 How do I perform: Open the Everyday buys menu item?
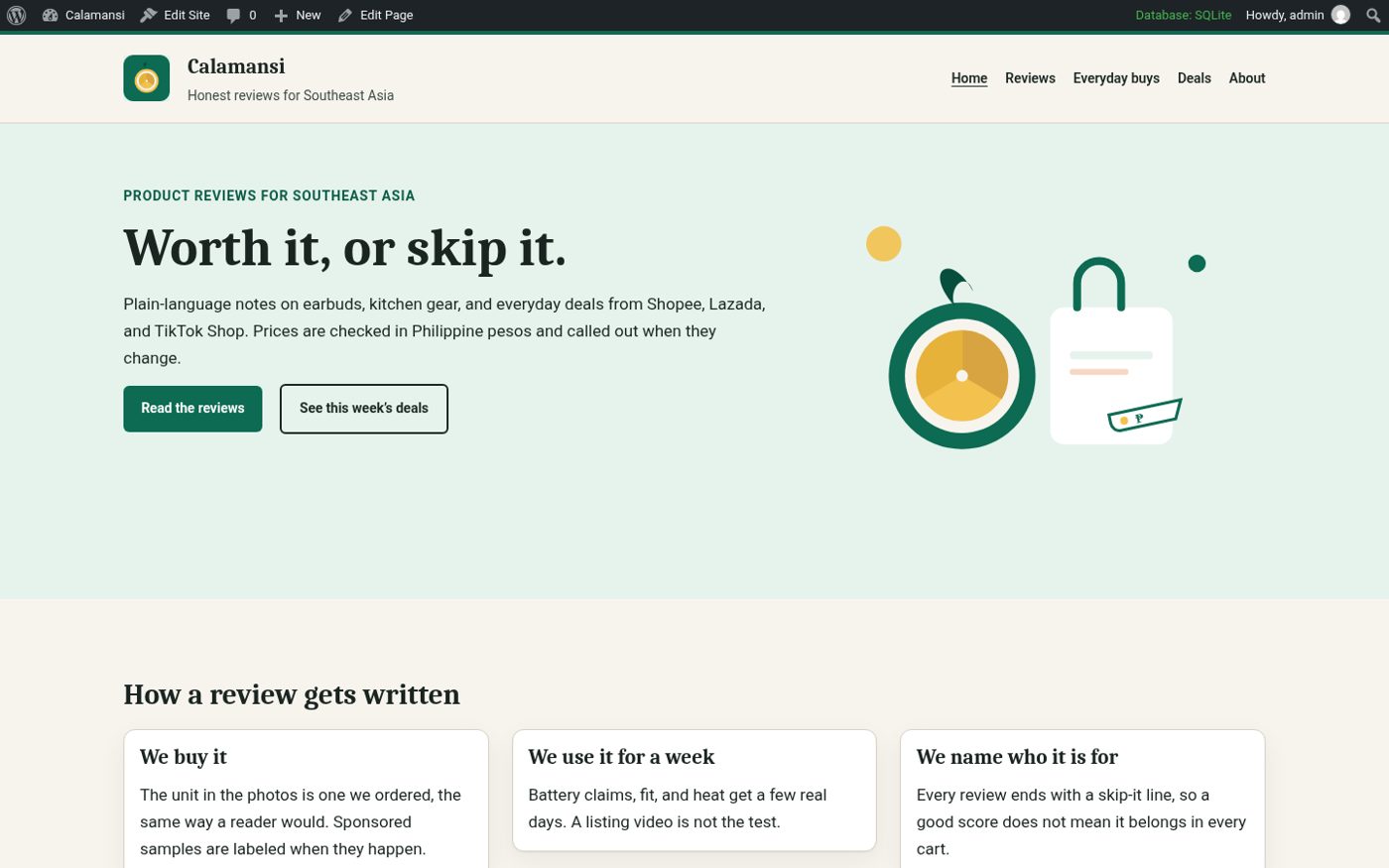pyautogui.click(x=1116, y=78)
